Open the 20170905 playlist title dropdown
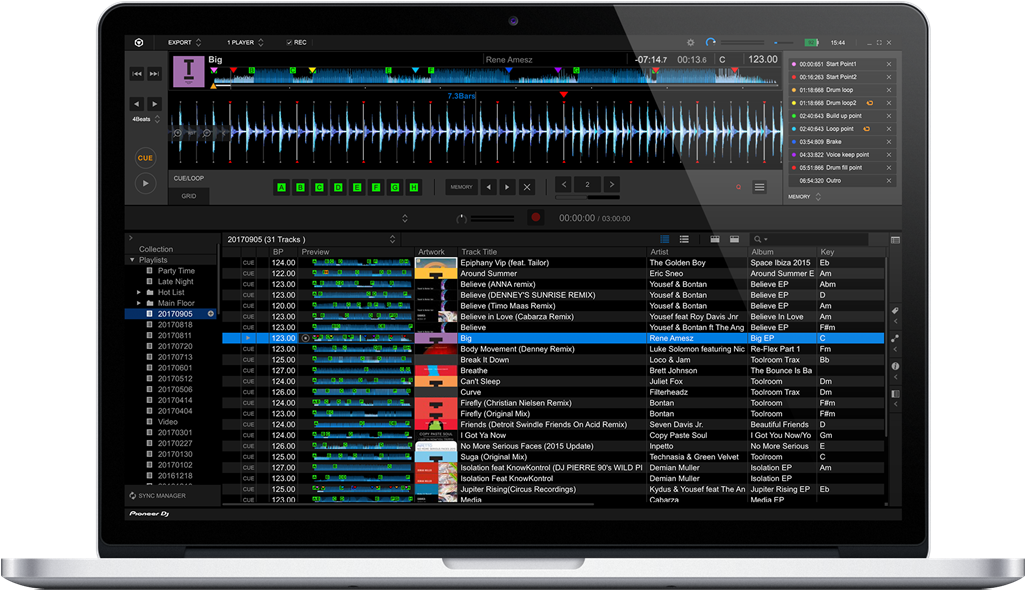 coord(392,239)
